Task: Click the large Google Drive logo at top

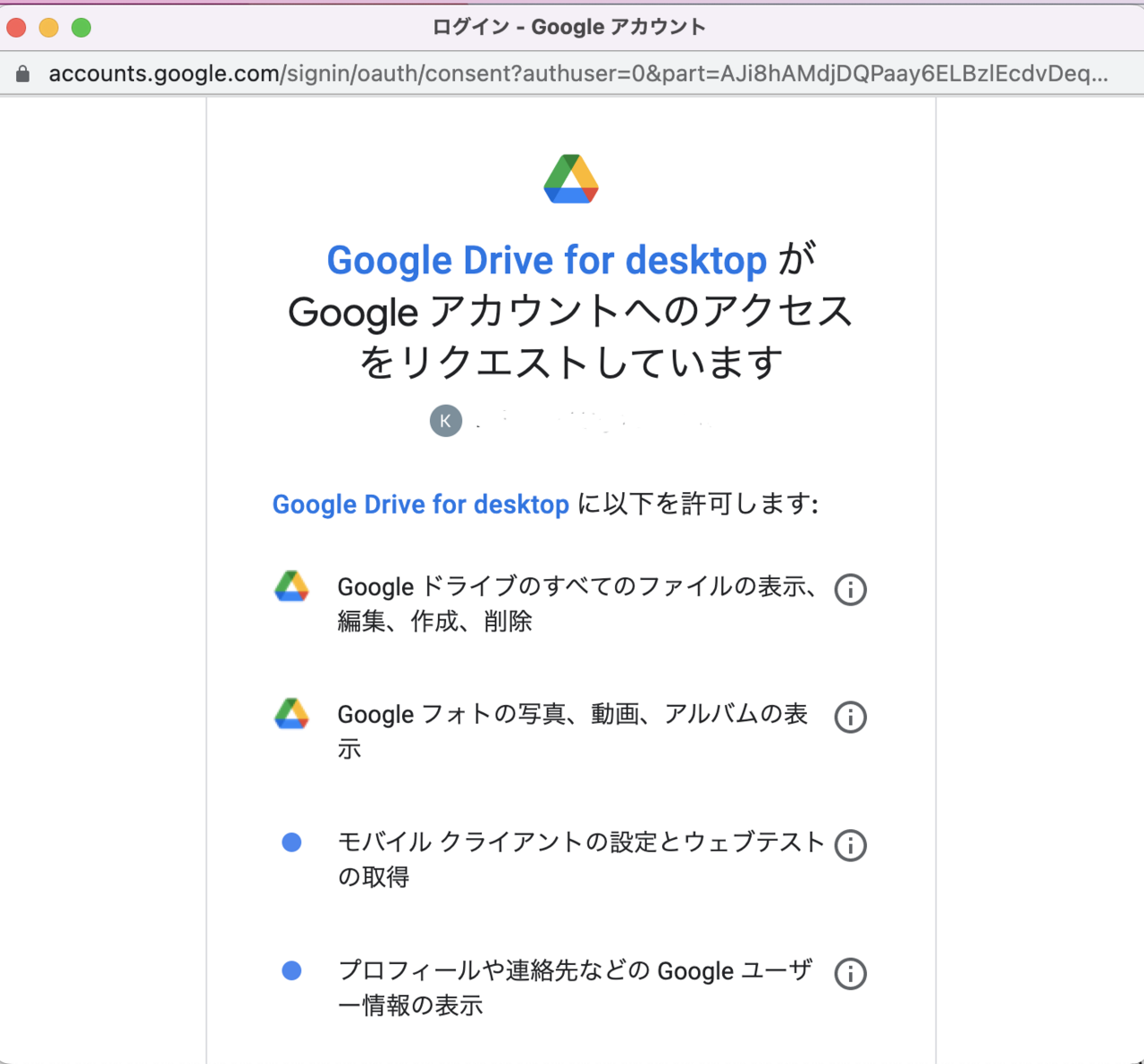Action: click(x=571, y=179)
